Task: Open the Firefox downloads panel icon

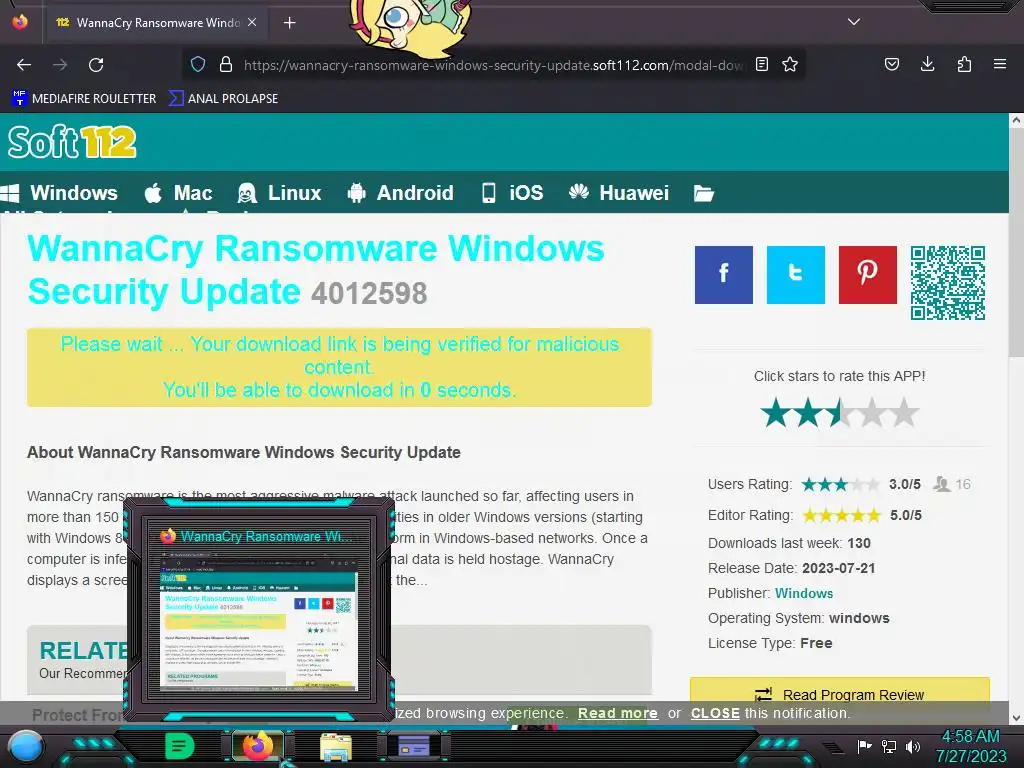Action: 927,65
